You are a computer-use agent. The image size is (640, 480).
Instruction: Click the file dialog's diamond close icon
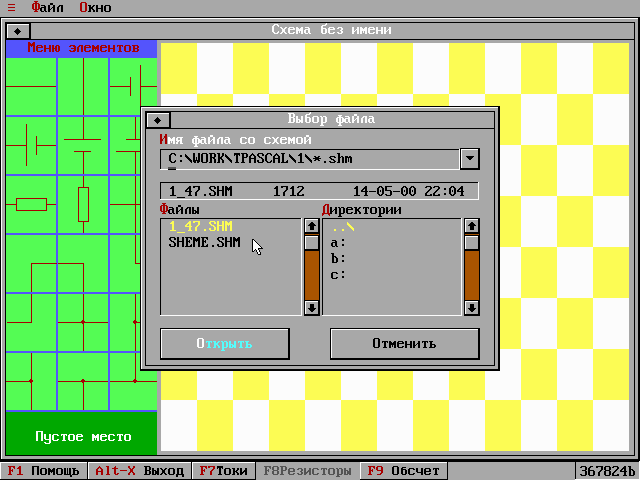(158, 120)
